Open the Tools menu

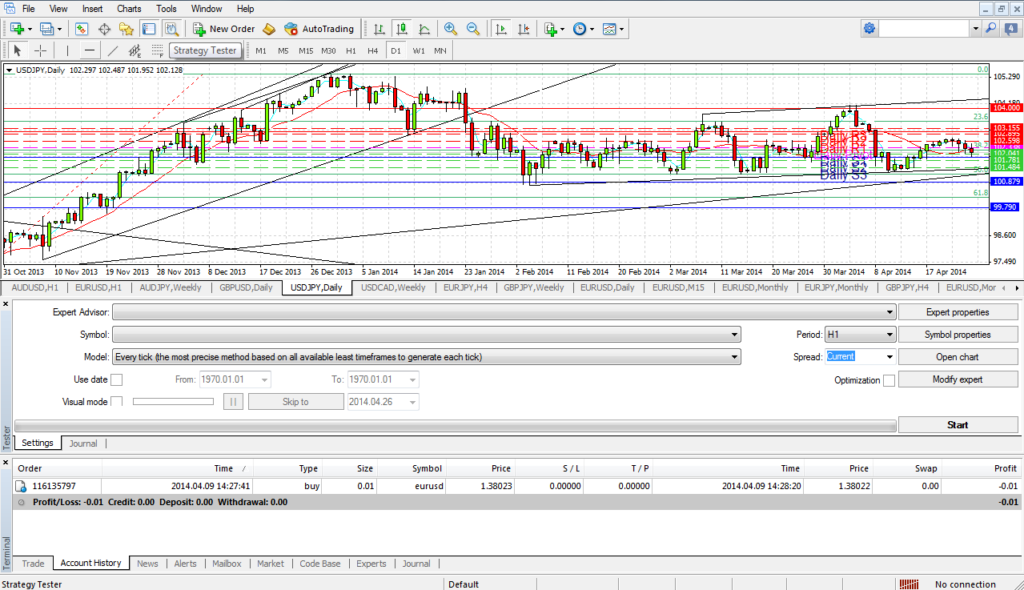(x=166, y=8)
